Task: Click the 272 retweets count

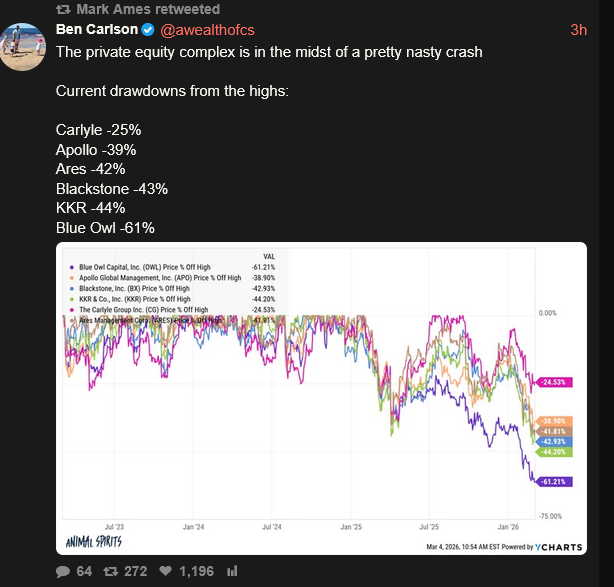Action: point(136,572)
